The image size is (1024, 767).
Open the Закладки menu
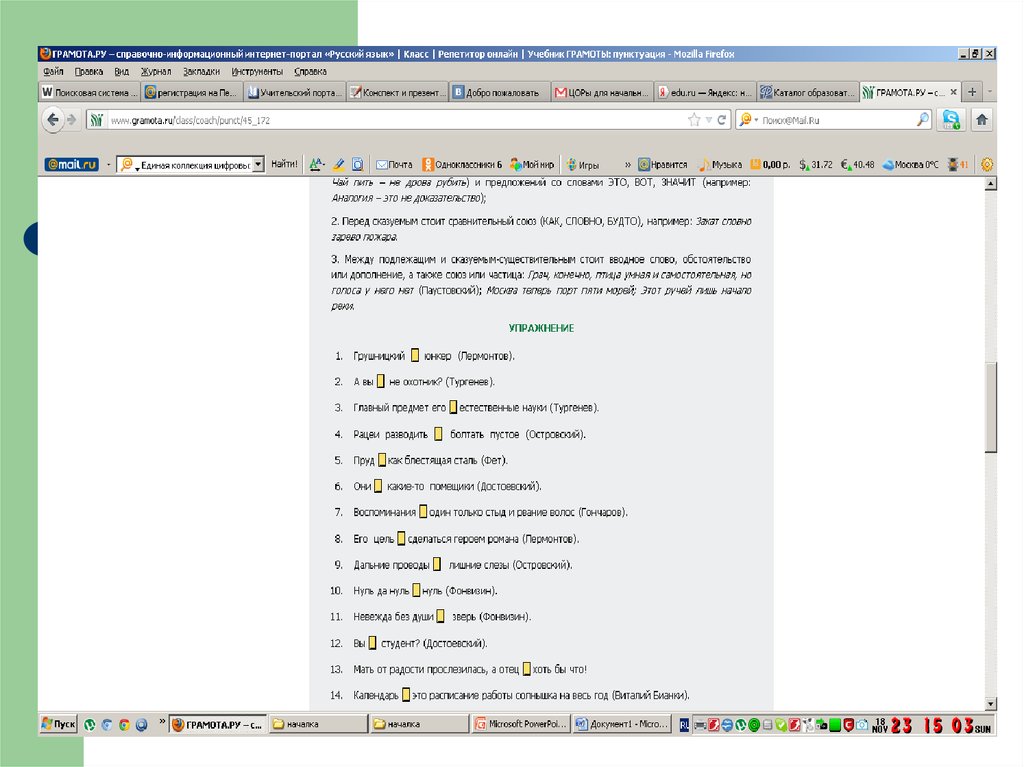point(201,72)
